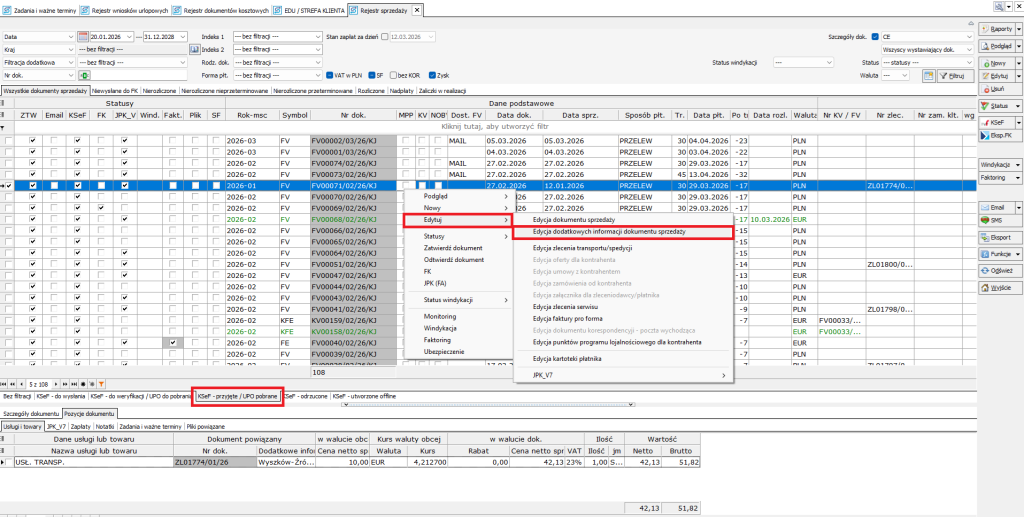1024x517 pixels.
Task: Toggle the VAT w PLN checkbox
Action: click(330, 75)
